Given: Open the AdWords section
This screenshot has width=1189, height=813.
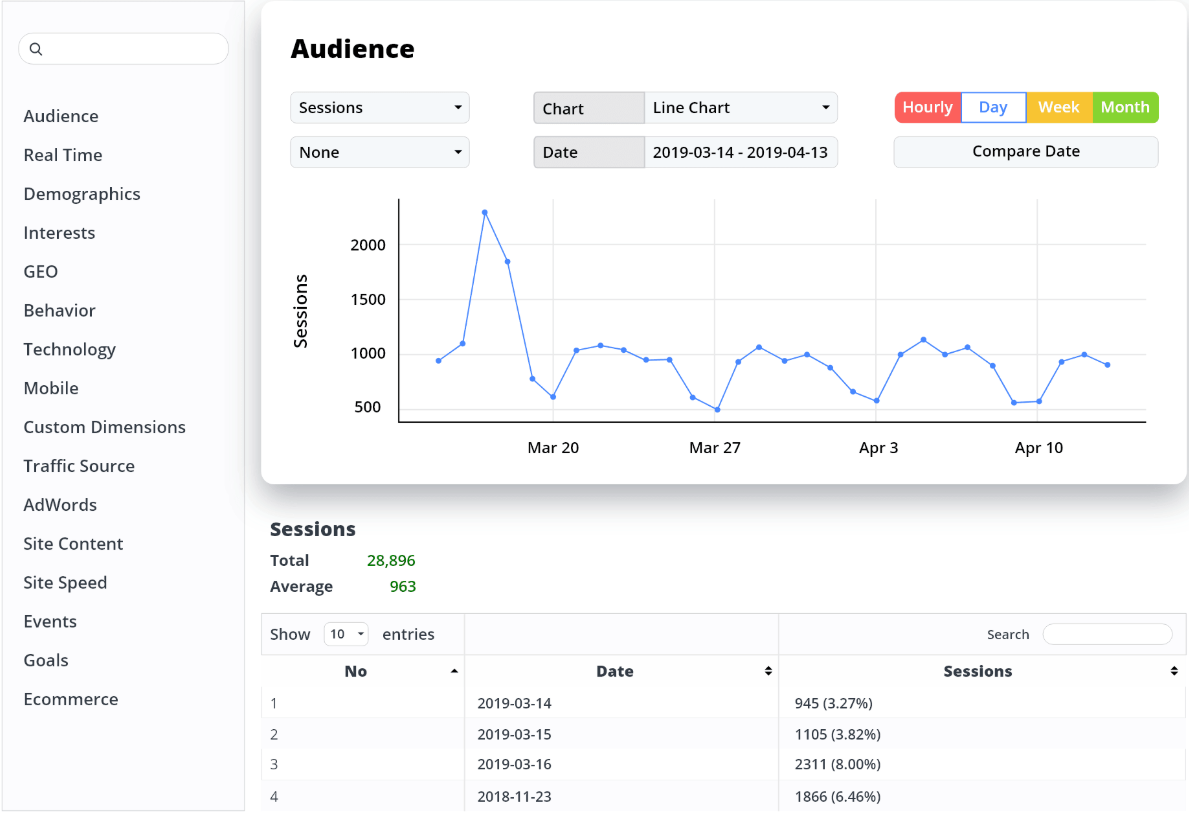Looking at the screenshot, I should pyautogui.click(x=60, y=505).
